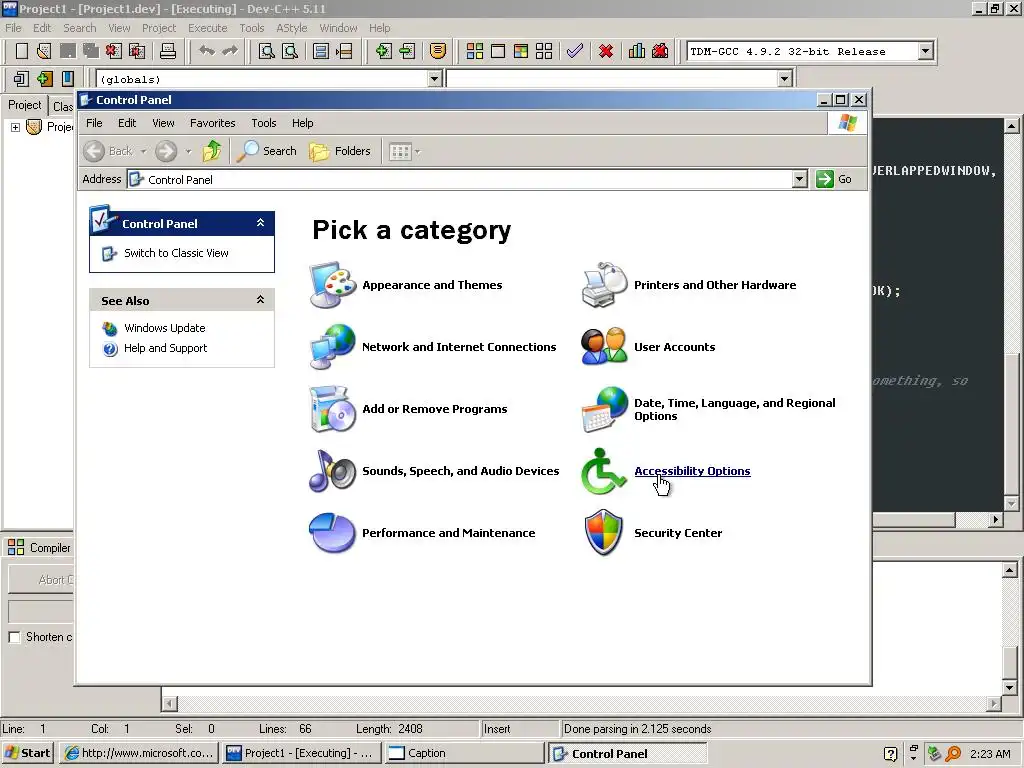This screenshot has width=1024, height=768.
Task: Open Forward button history dropdown arrow
Action: click(188, 152)
